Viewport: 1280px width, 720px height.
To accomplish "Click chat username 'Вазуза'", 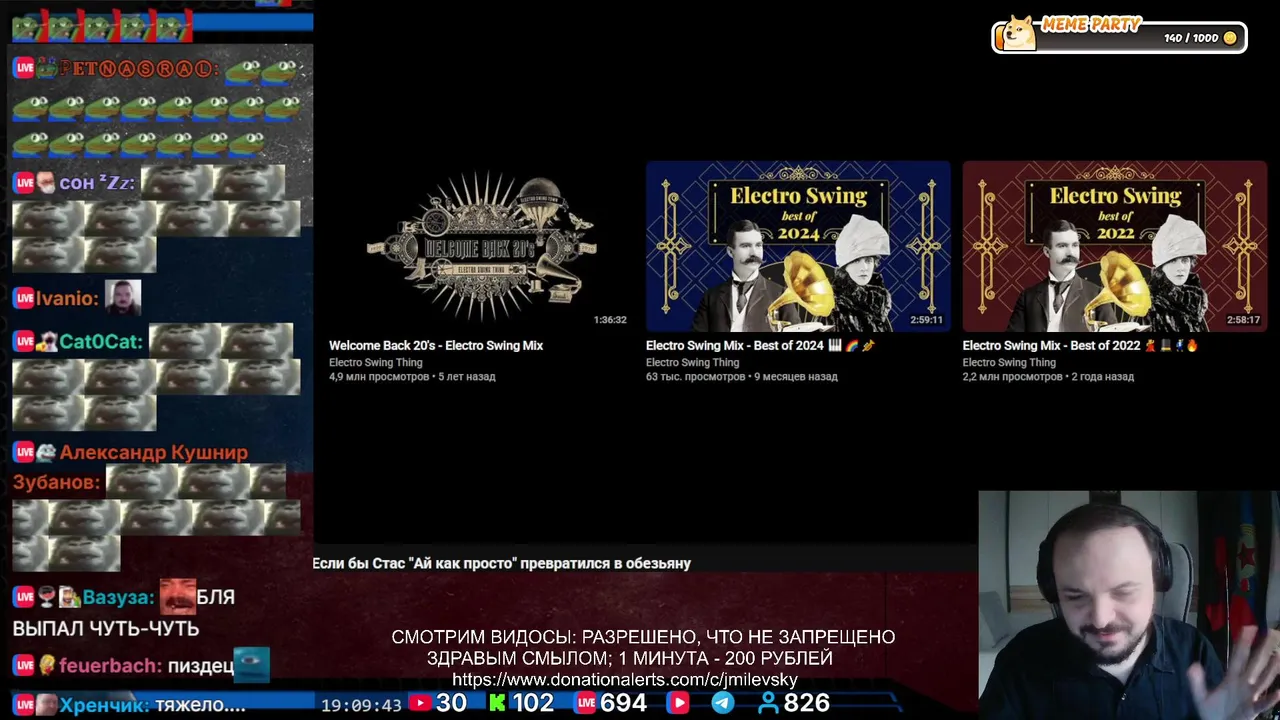I will pos(118,597).
